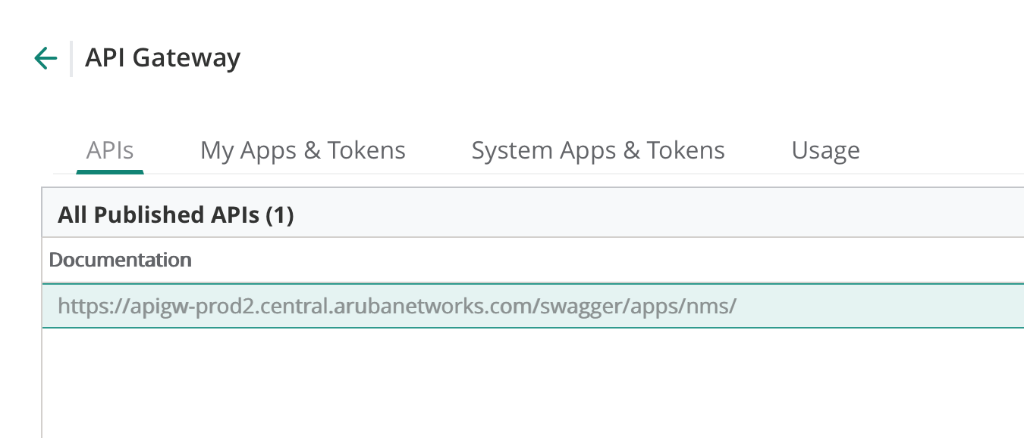Switch to the APIs tab
This screenshot has width=1024, height=438.
(x=110, y=150)
